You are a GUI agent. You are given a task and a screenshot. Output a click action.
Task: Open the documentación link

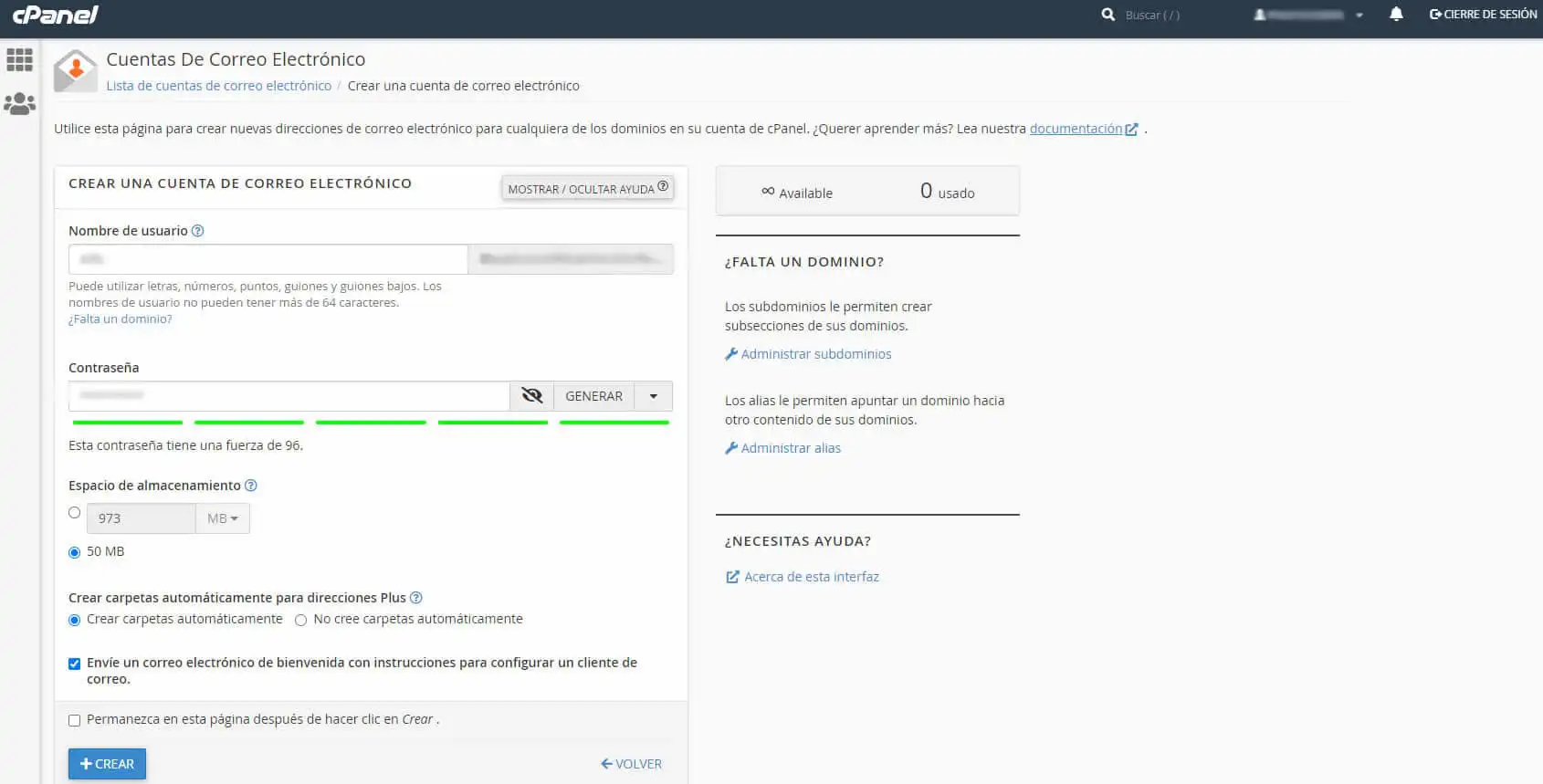[1076, 129]
